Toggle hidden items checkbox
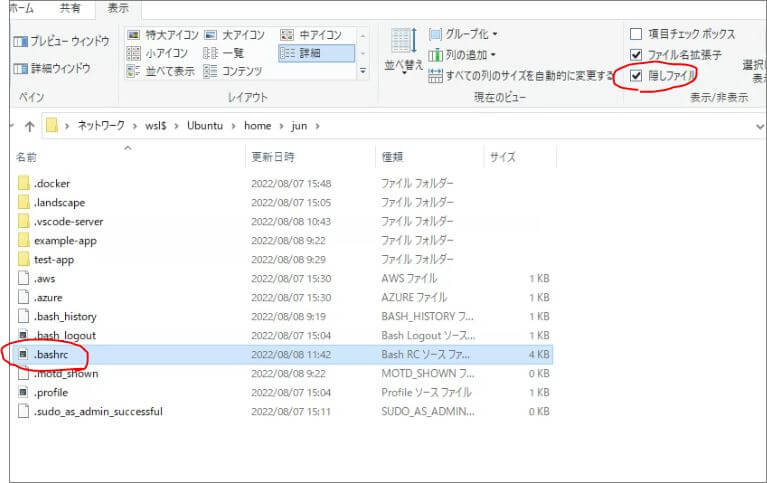The width and height of the screenshot is (767, 483). tap(636, 75)
